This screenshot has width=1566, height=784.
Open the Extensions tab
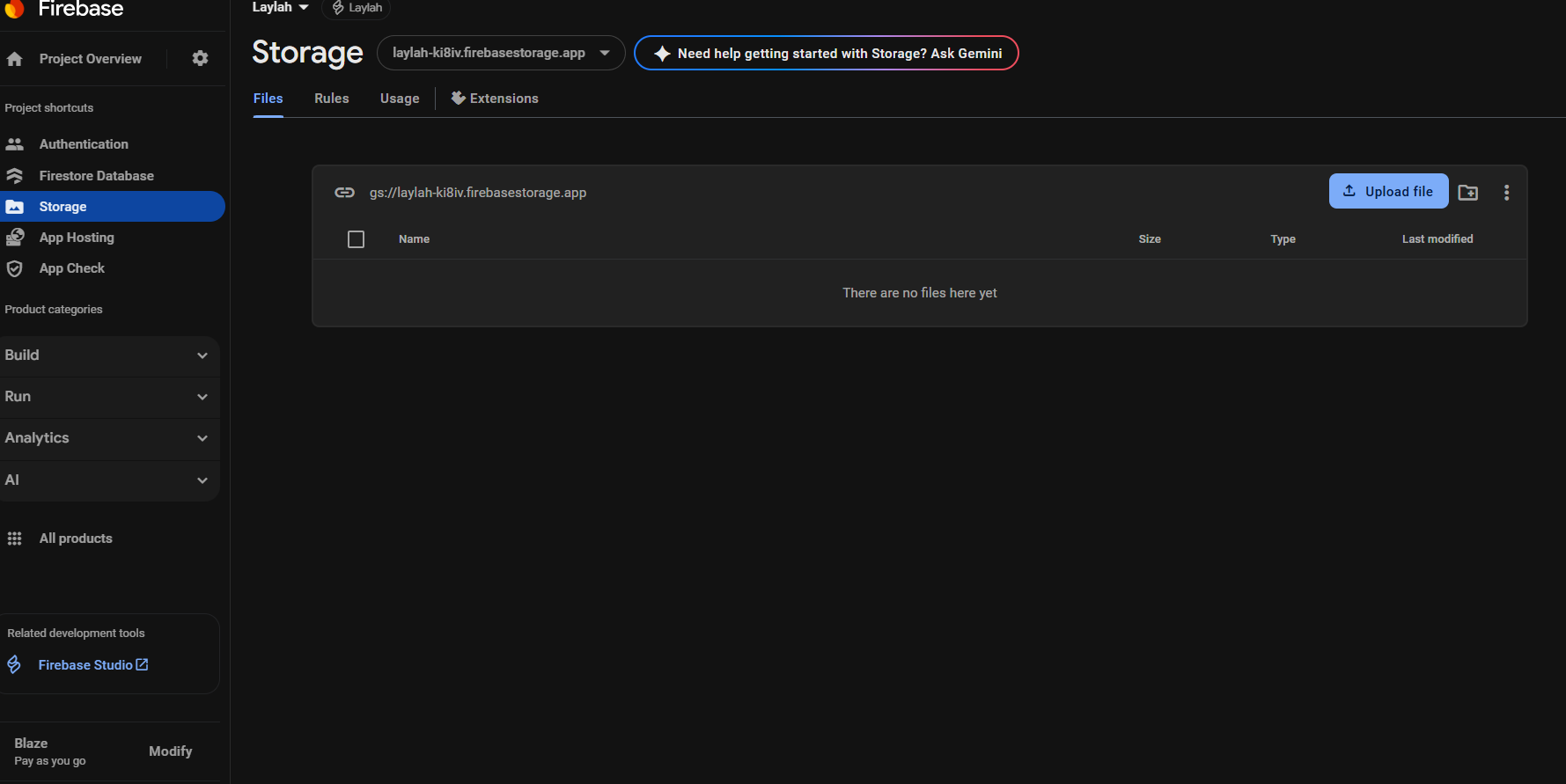click(495, 99)
